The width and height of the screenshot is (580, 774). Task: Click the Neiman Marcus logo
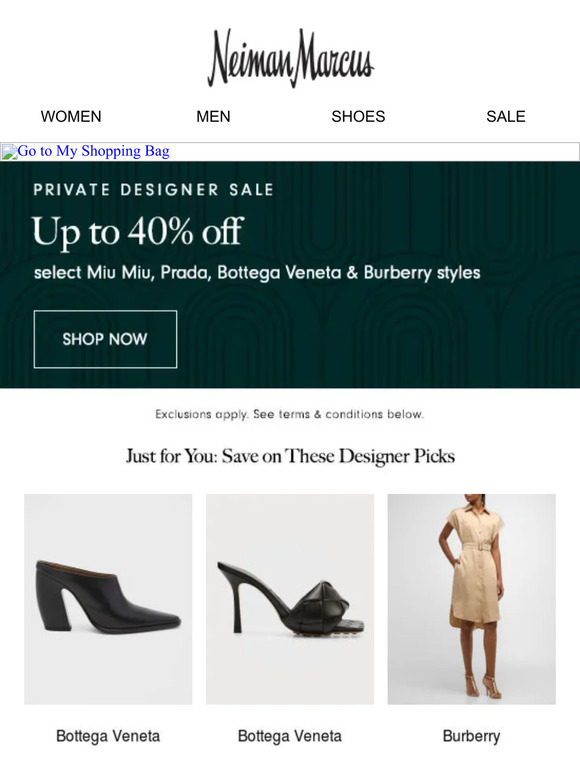click(x=290, y=58)
